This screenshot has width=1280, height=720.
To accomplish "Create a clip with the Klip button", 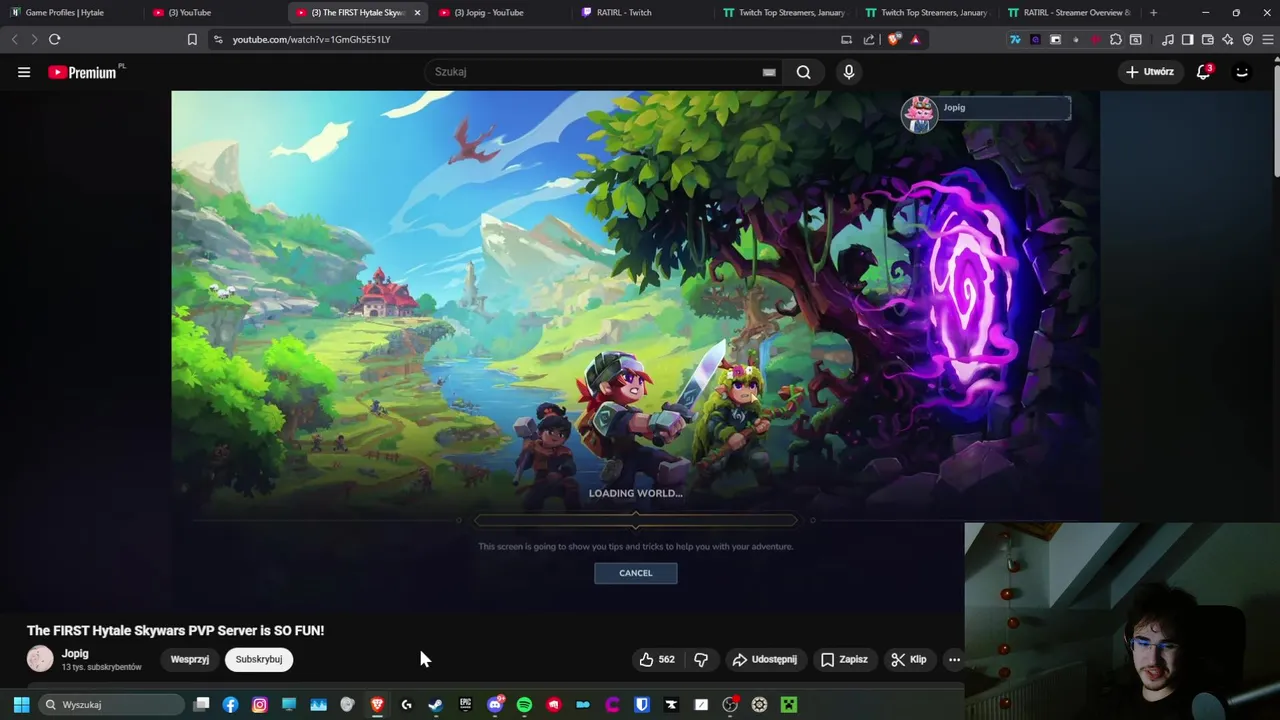I will (909, 659).
